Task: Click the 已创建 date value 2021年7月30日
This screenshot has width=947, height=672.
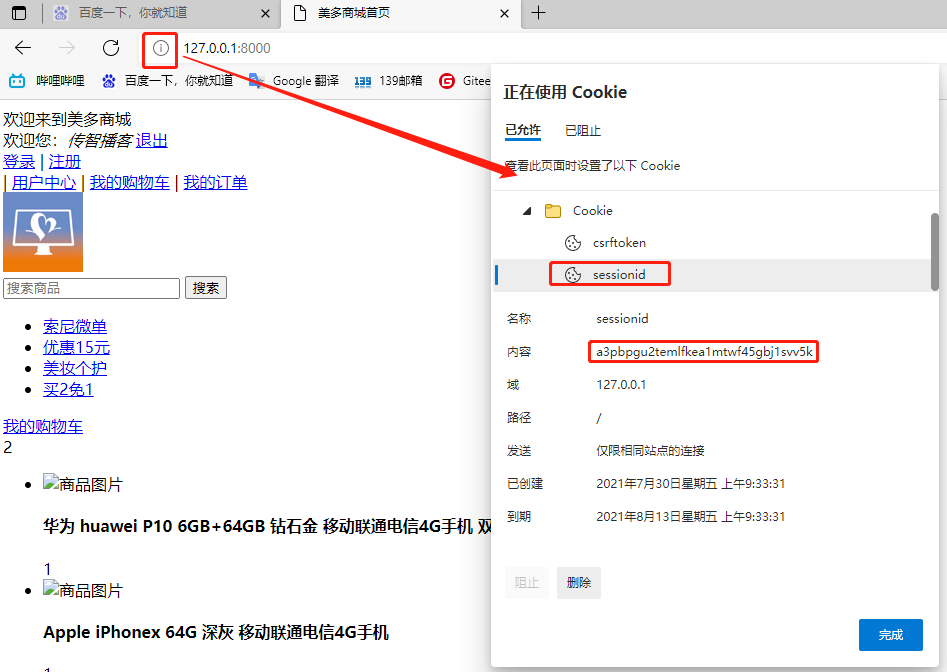Action: (x=690, y=484)
